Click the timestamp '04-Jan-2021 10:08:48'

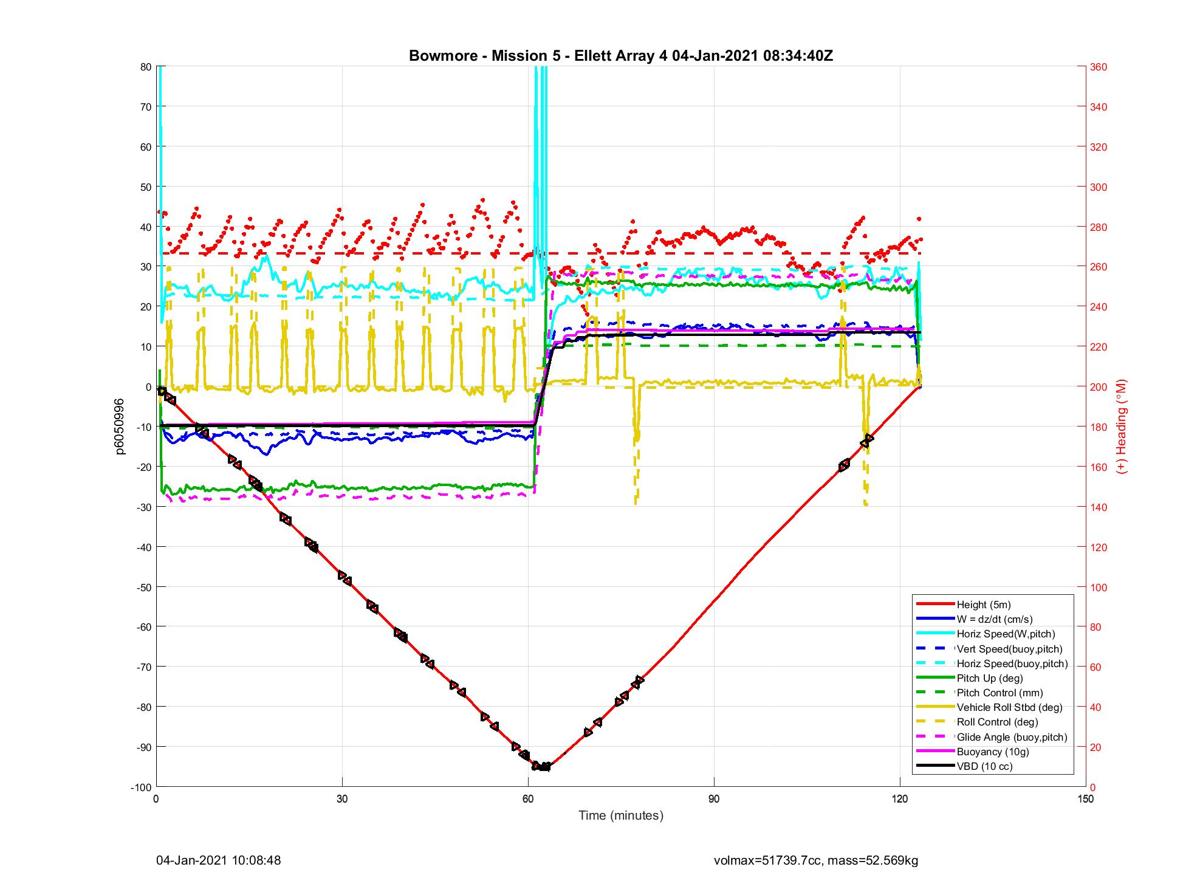coord(218,860)
